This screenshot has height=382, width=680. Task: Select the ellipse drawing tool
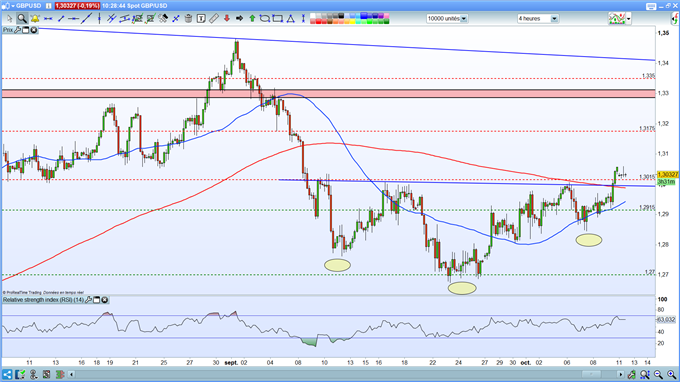tap(265, 19)
